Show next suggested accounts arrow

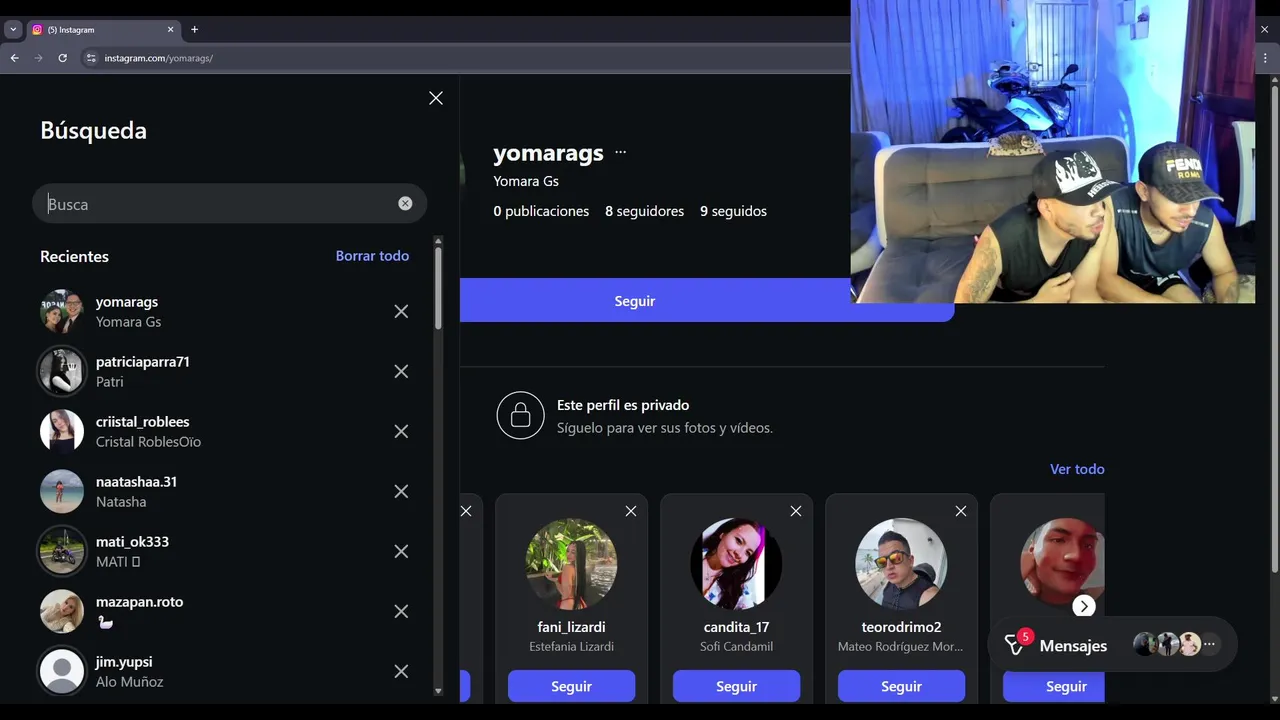pos(1084,606)
